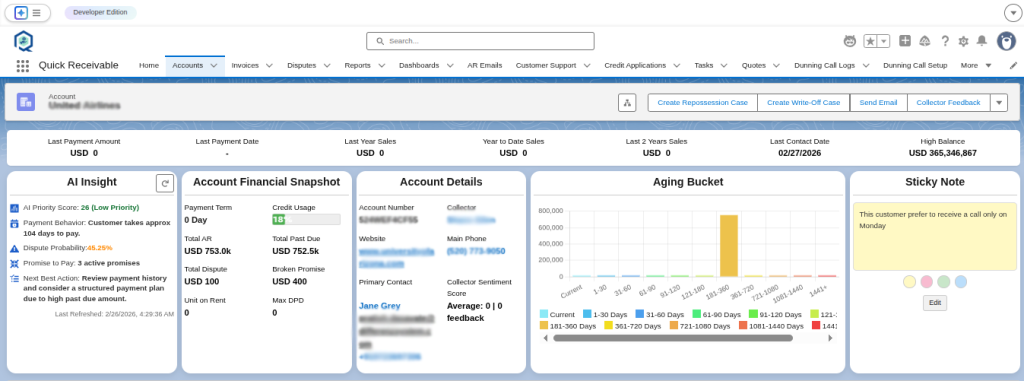Screen dimensions: 1024x381
Task: Click the favorites star icon
Action: coord(871,41)
